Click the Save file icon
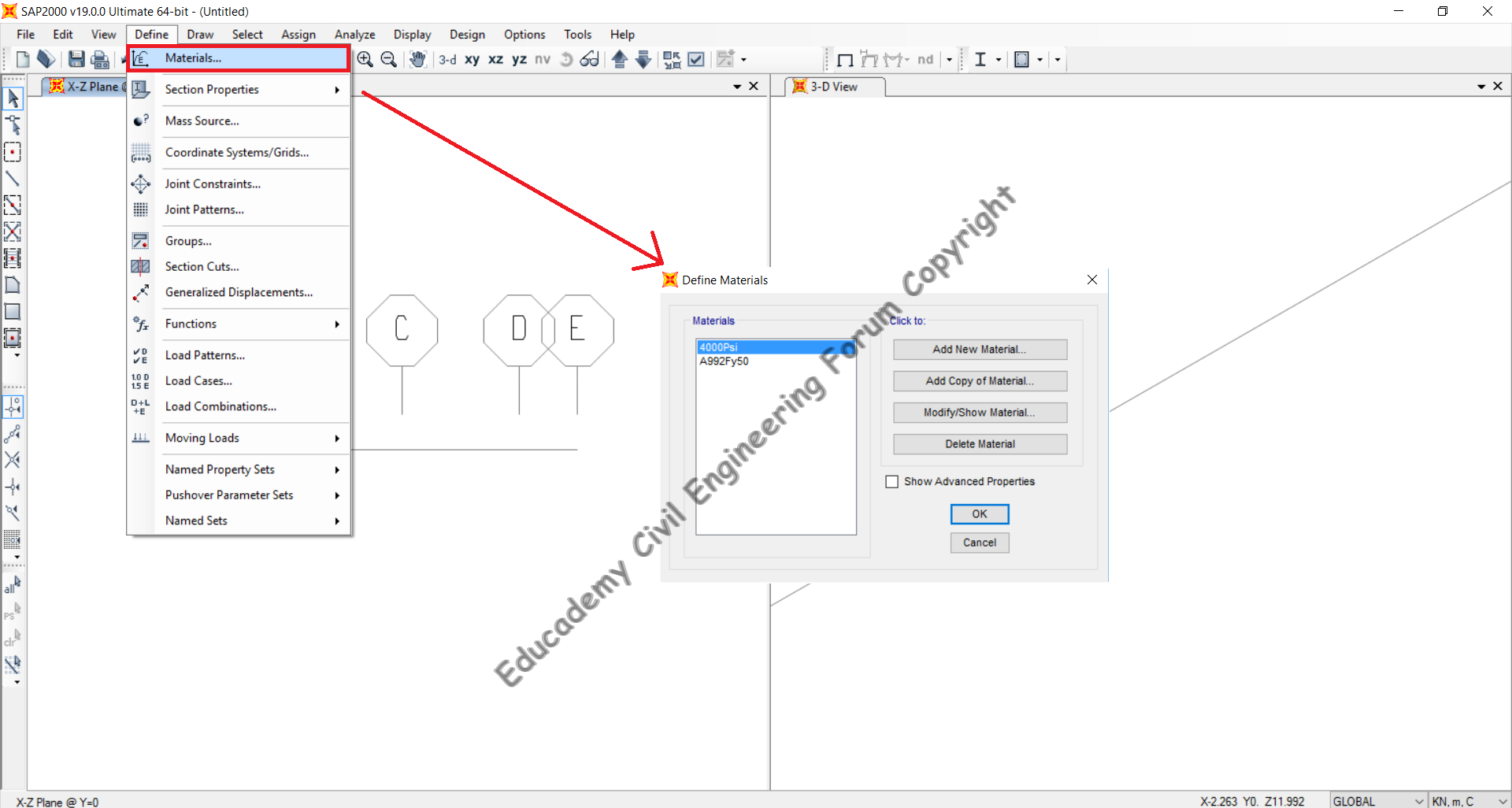This screenshot has height=808, width=1512. 76,59
